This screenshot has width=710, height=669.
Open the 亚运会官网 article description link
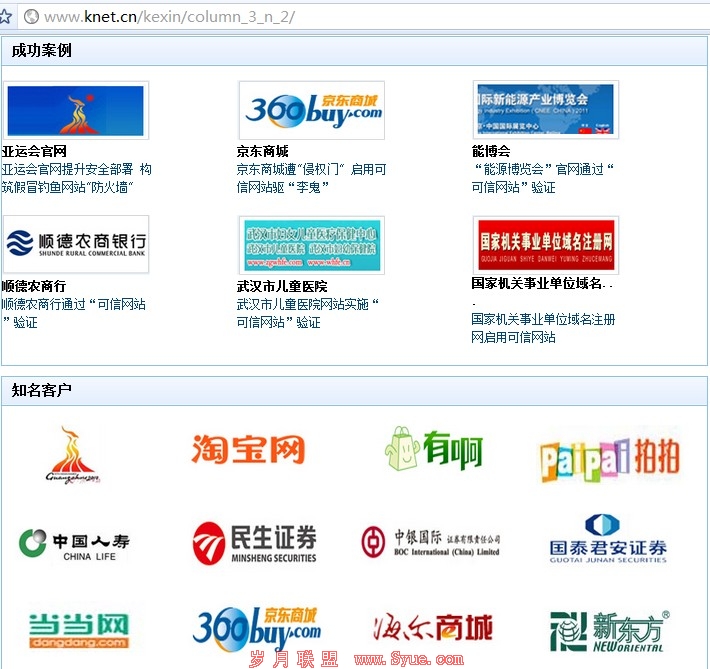pyautogui.click(x=76, y=178)
